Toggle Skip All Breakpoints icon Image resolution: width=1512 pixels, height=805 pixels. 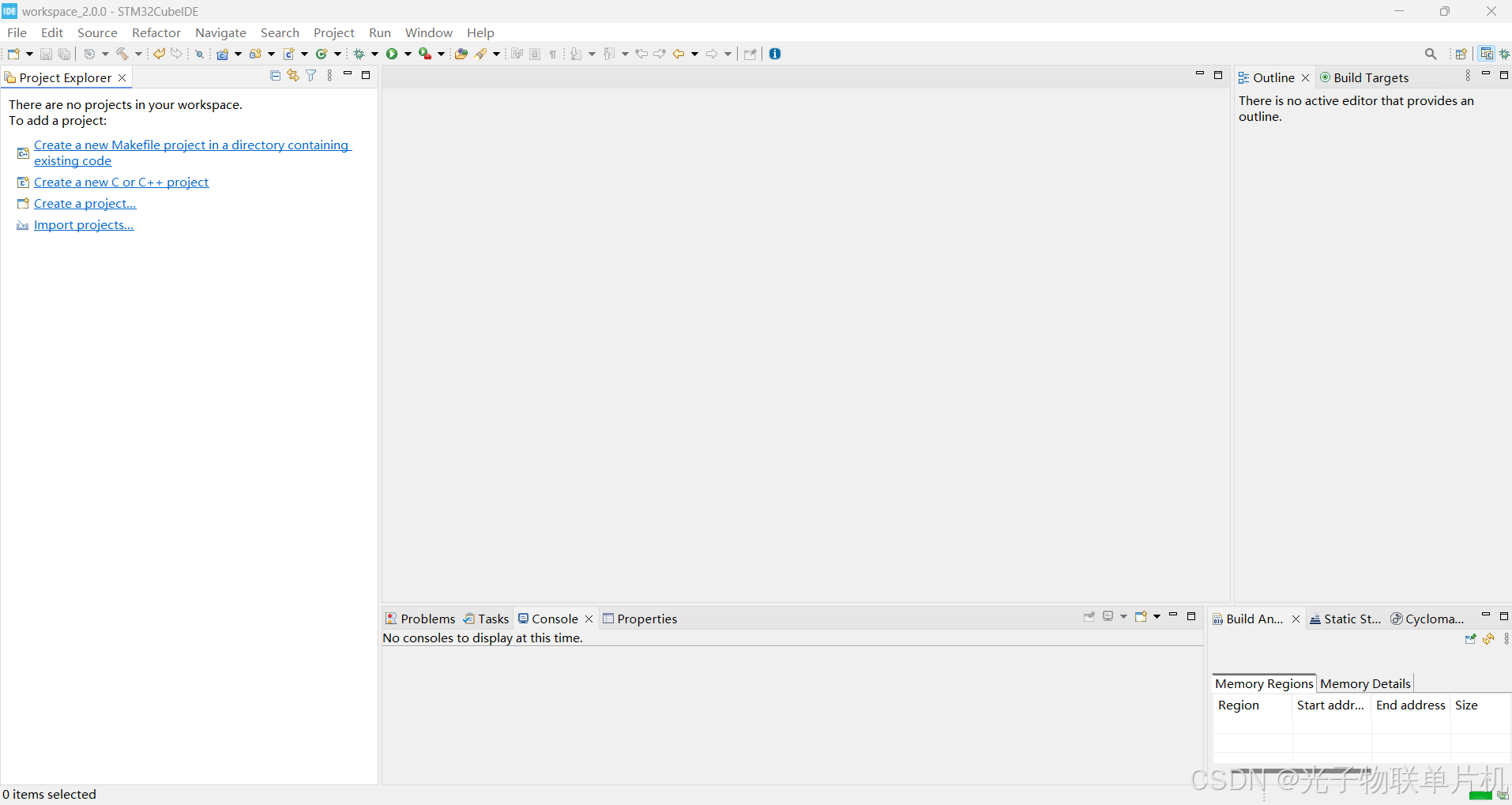pyautogui.click(x=199, y=54)
